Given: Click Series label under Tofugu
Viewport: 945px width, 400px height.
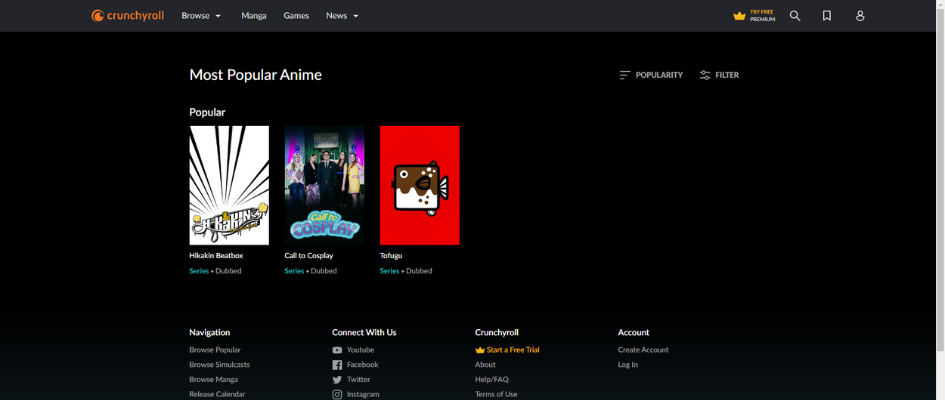Looking at the screenshot, I should pos(389,271).
